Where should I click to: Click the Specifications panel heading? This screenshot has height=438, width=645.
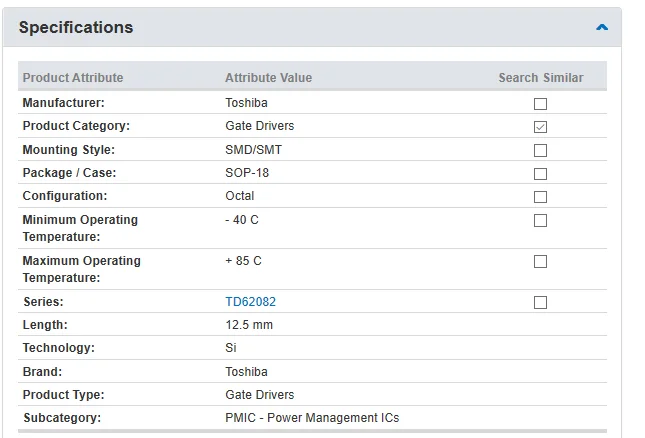tap(76, 27)
